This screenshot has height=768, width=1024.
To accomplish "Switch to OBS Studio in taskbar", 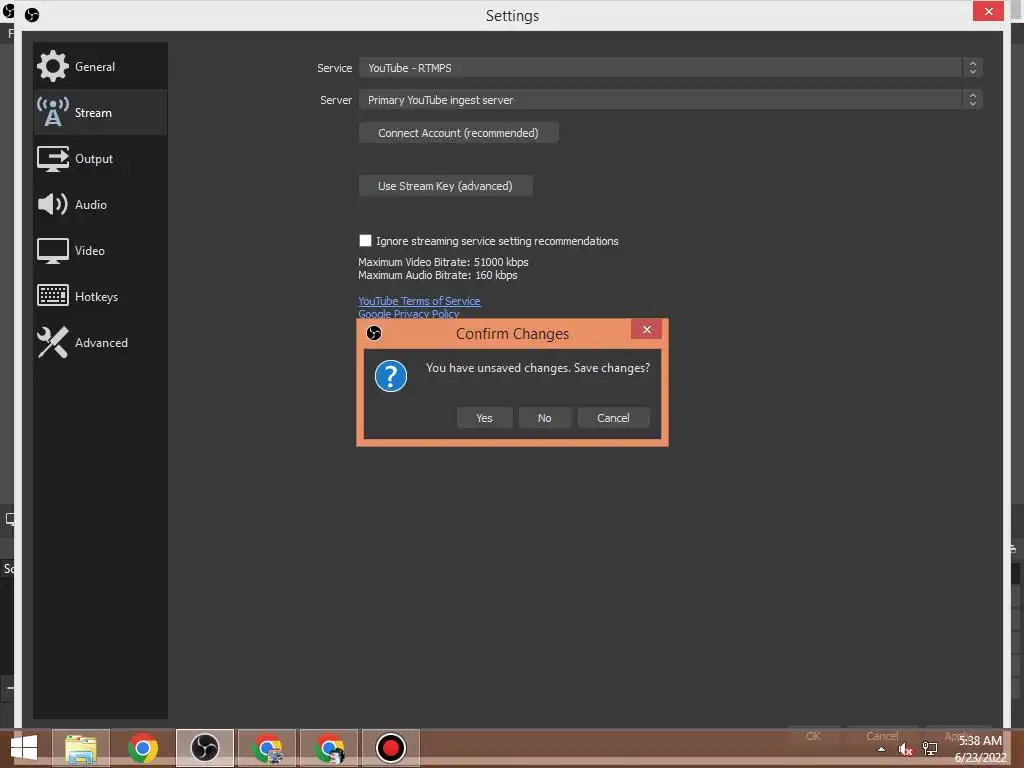I will pos(204,748).
